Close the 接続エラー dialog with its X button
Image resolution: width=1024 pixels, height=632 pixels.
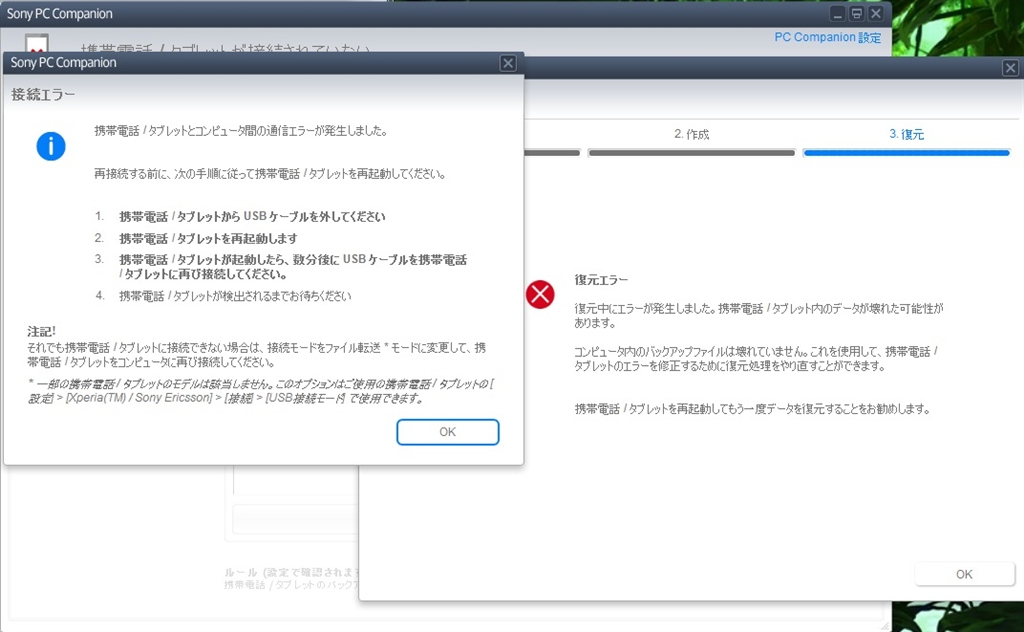click(x=507, y=63)
